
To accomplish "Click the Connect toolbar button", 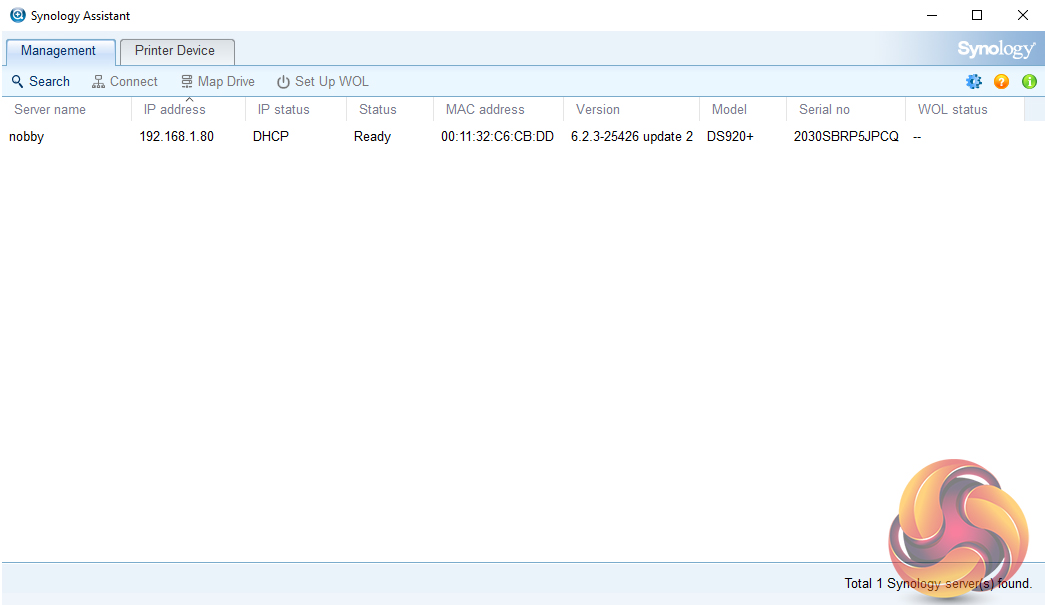I will point(125,81).
